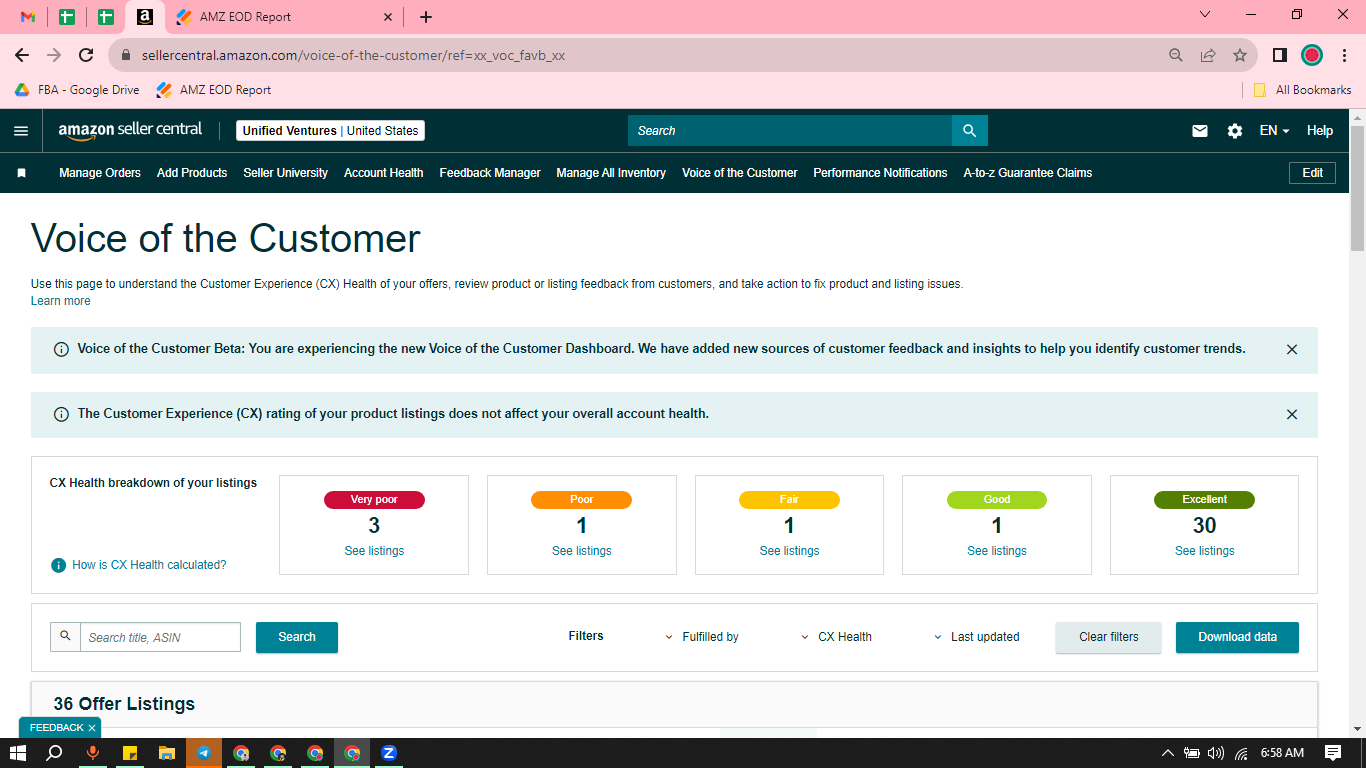
Task: Click the top Seller Central Search field
Action: pos(790,131)
